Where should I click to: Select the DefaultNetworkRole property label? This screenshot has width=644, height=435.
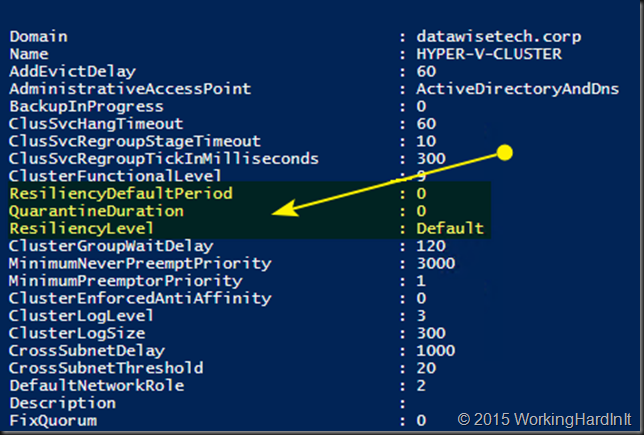pyautogui.click(x=97, y=386)
